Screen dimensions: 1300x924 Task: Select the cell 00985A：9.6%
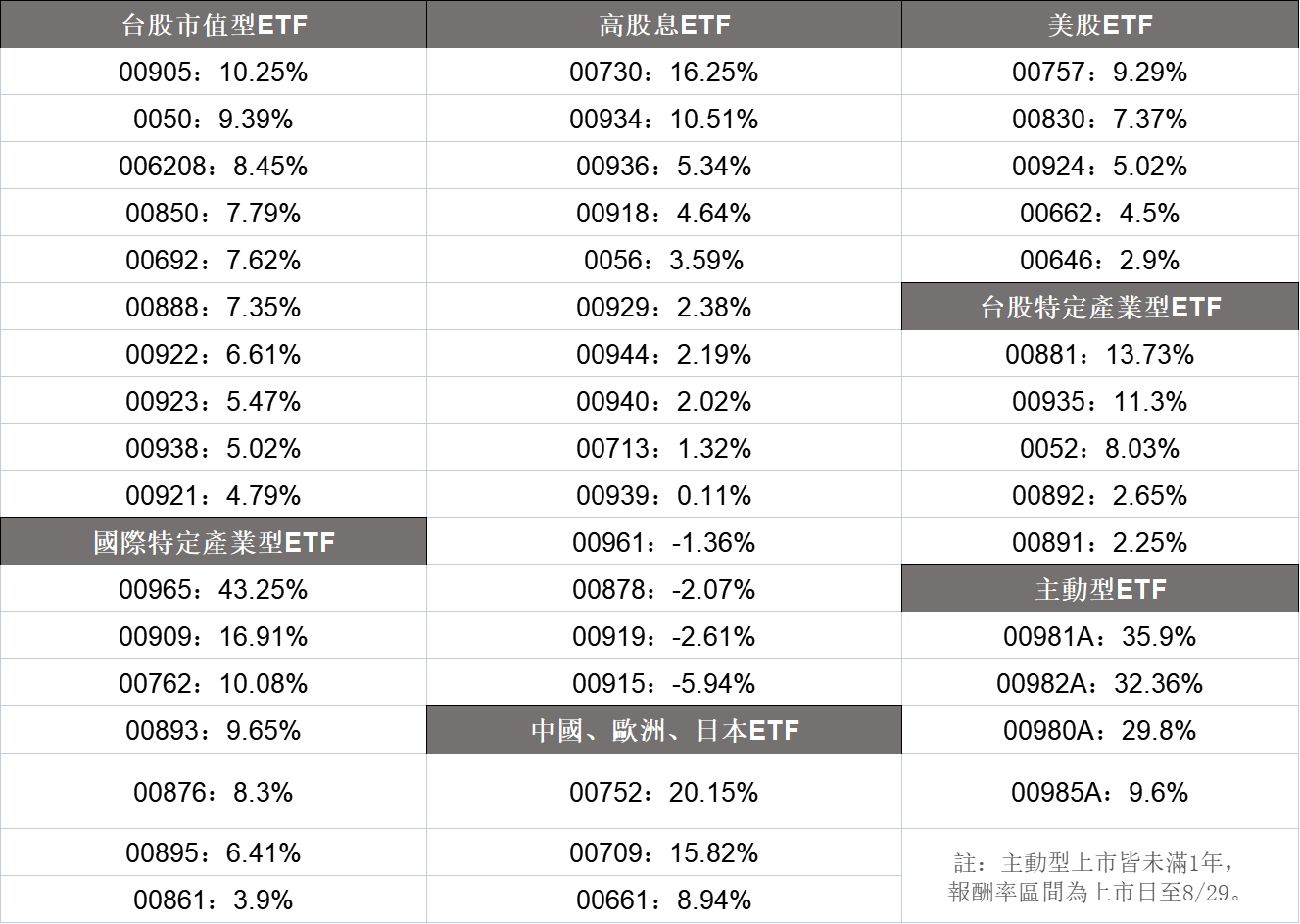[1100, 792]
